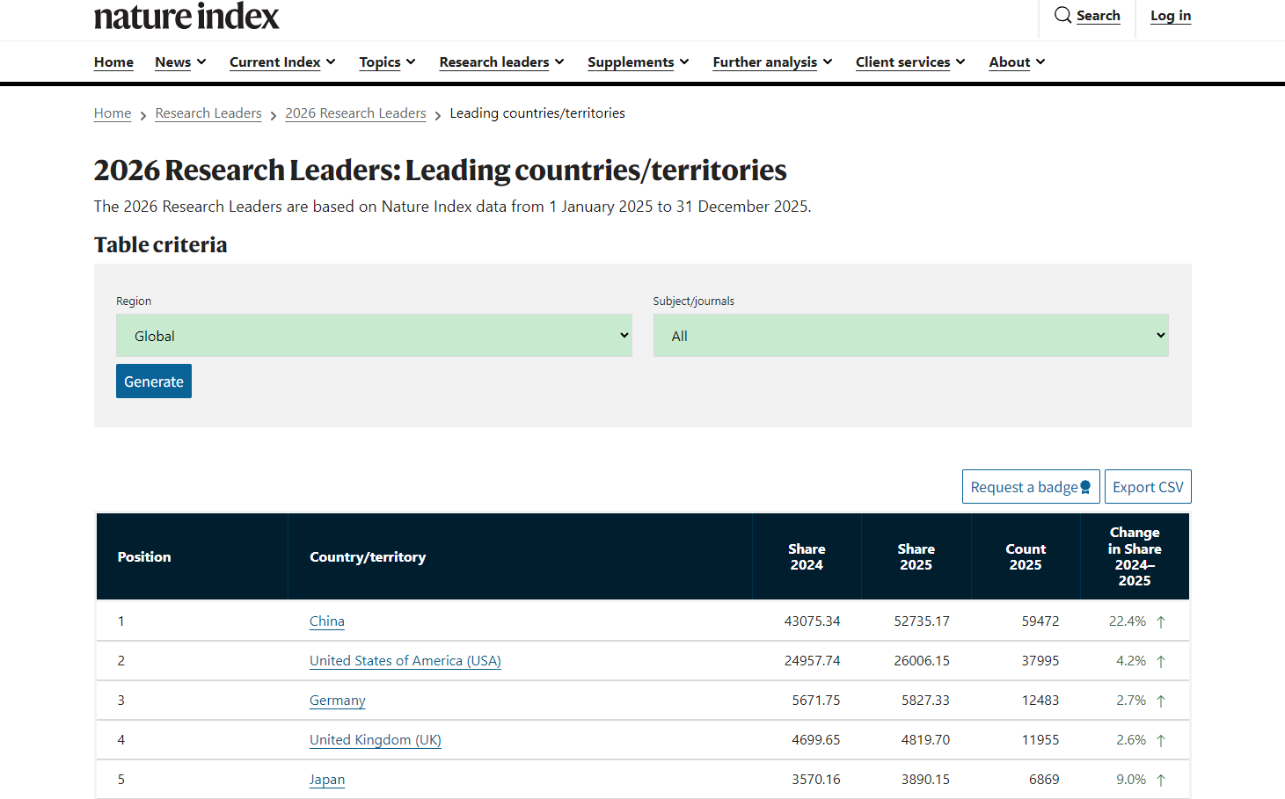Click the Position column header
This screenshot has width=1285, height=799.
tap(192, 557)
